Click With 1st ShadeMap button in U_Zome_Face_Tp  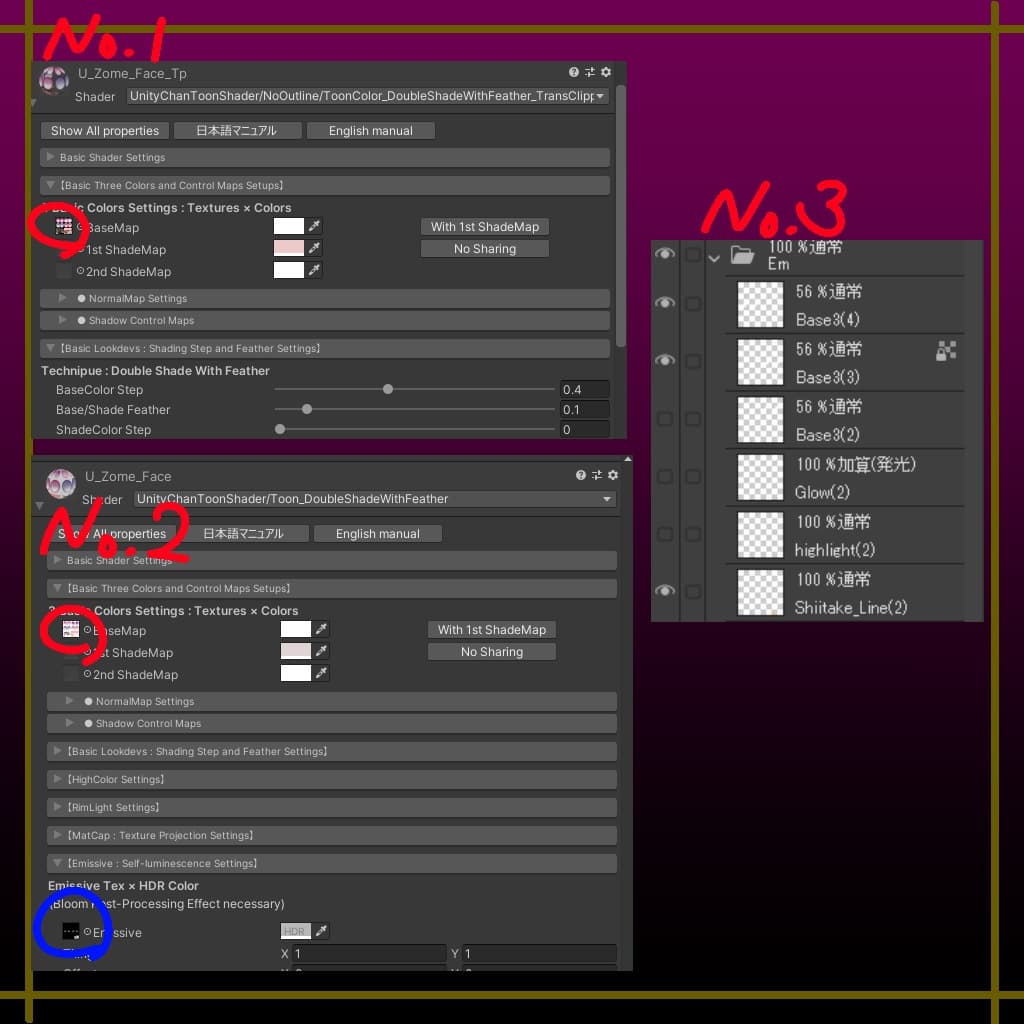(485, 227)
